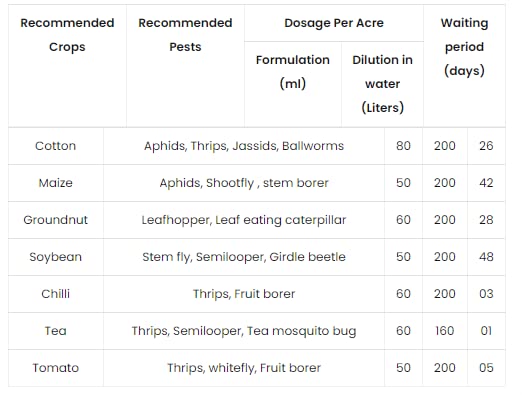Click the 160 dilution value for Tea

coord(444,331)
